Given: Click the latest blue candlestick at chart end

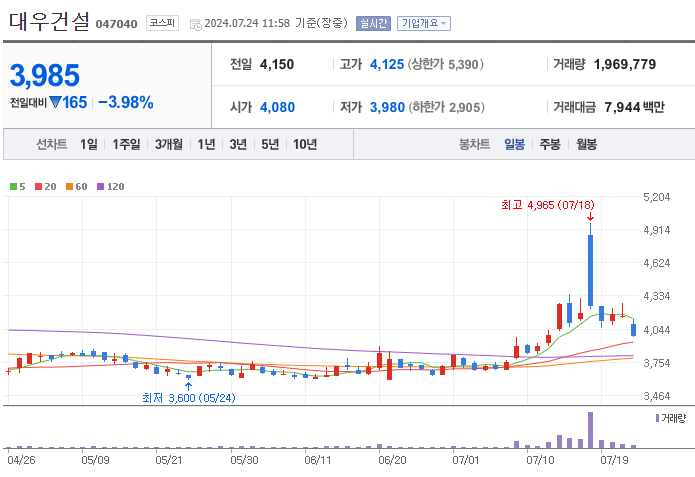Looking at the screenshot, I should [633, 330].
